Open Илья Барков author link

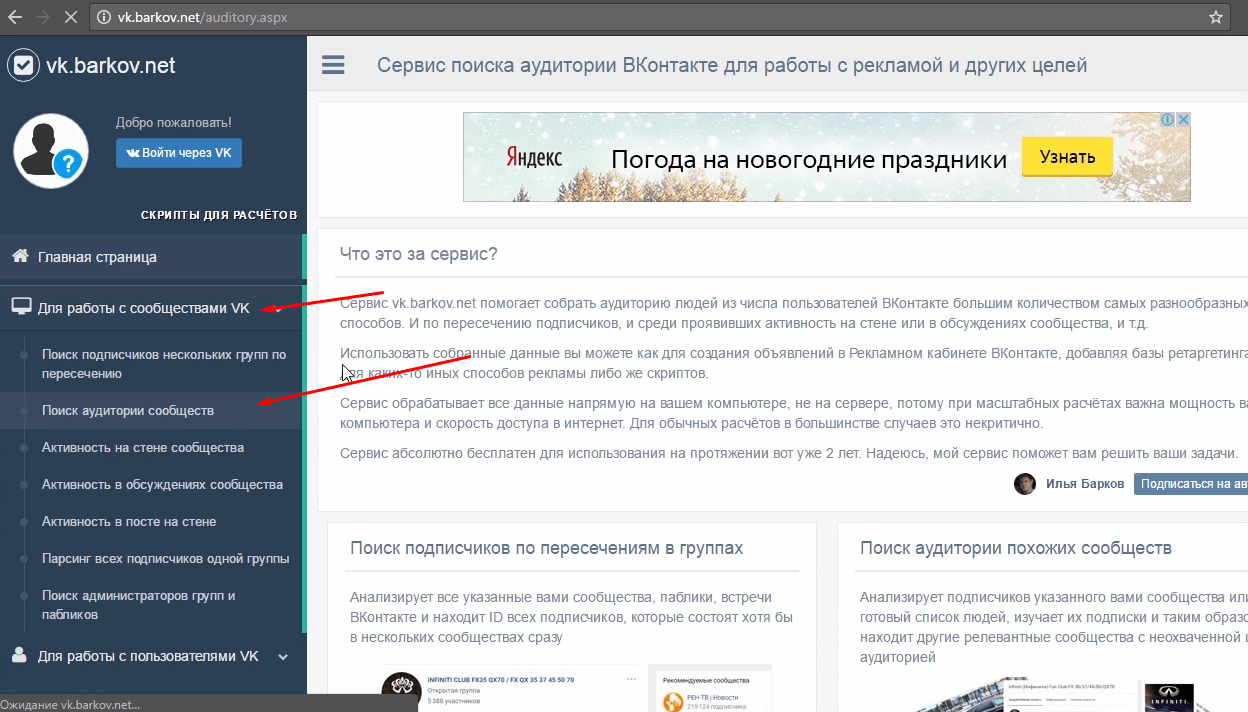click(x=1085, y=484)
